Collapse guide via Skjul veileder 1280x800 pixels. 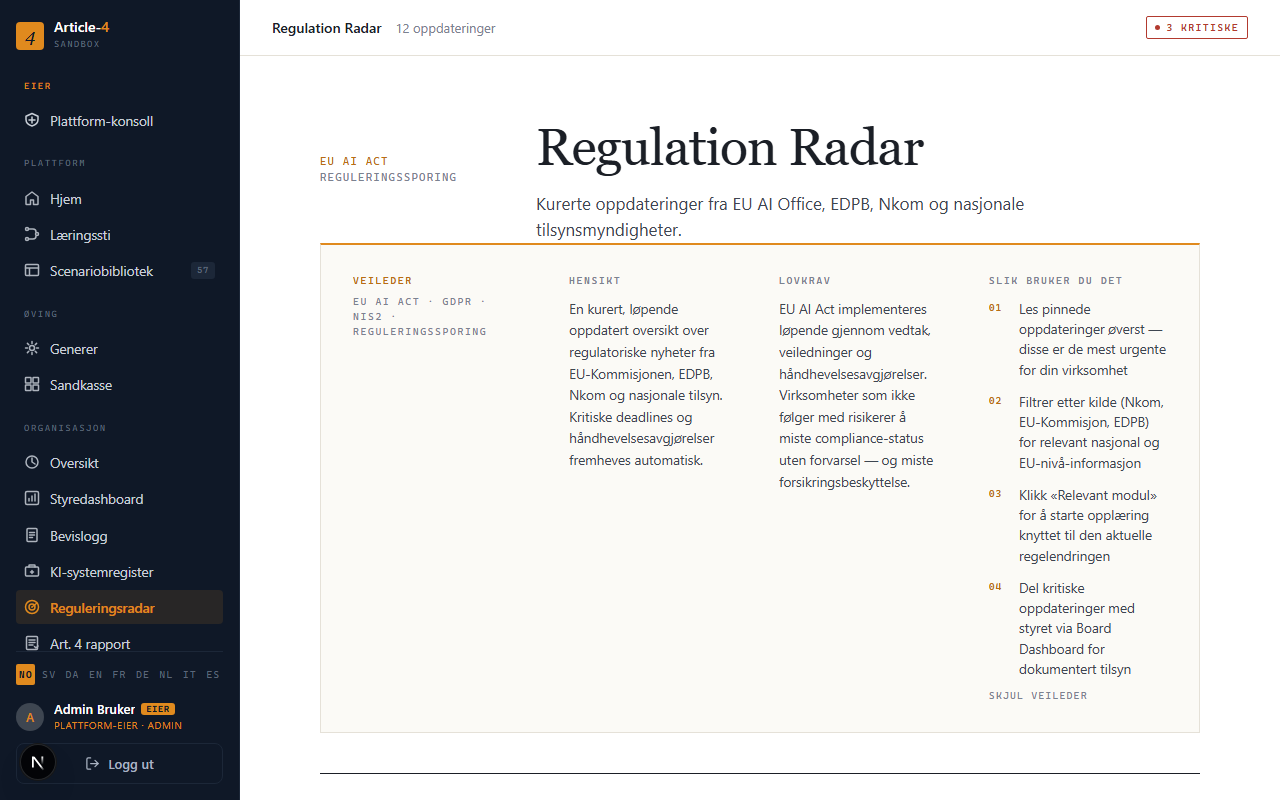tap(1038, 696)
